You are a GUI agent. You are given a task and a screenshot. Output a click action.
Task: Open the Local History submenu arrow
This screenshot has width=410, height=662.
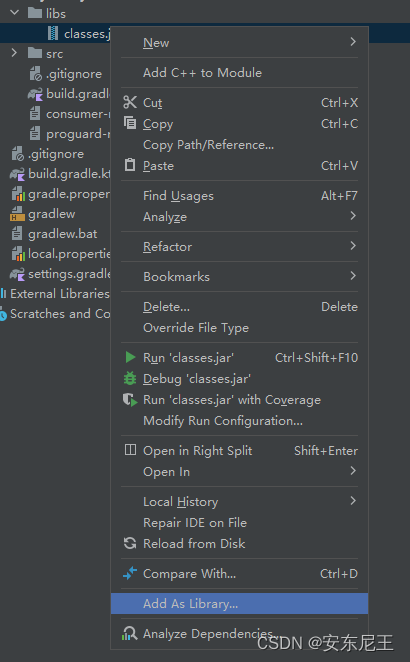(353, 501)
